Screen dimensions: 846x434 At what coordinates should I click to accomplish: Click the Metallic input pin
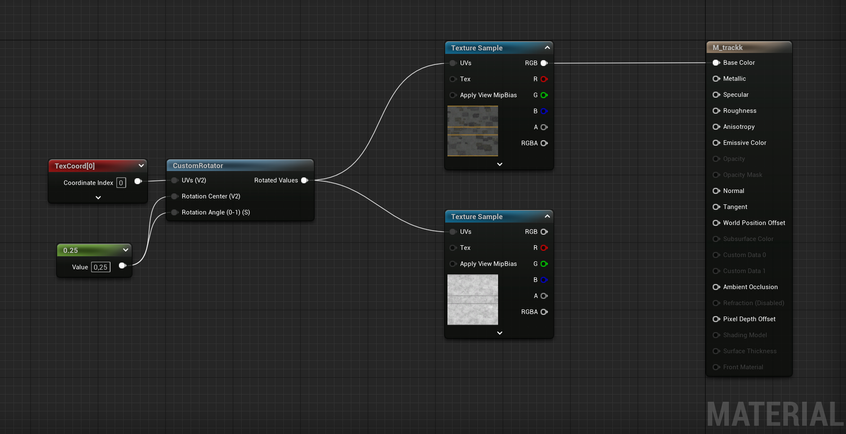(716, 79)
